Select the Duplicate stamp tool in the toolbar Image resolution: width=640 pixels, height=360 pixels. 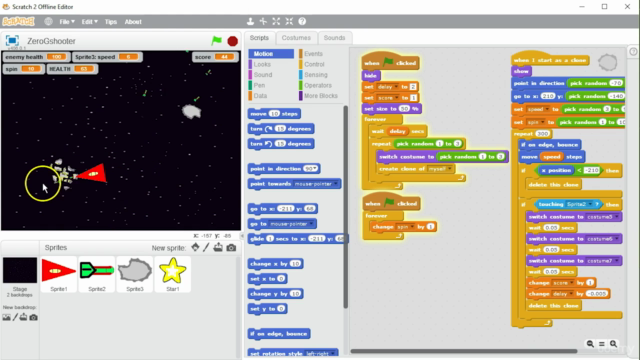250,21
